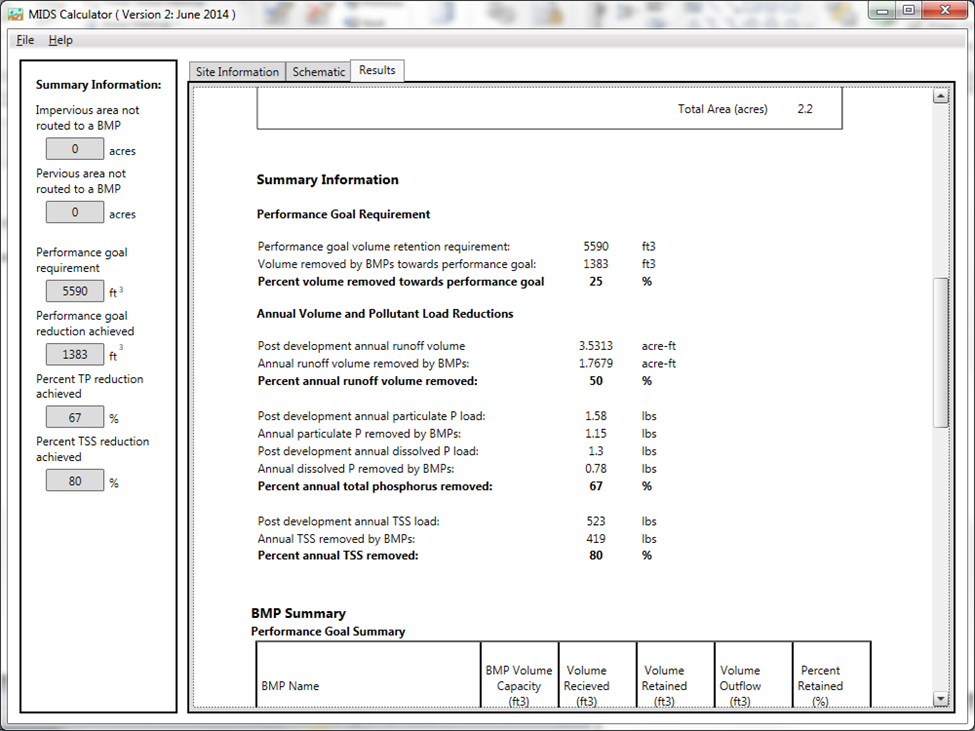Screen dimensions: 975x731
Task: Click the particulate P removed value 1.15
Action: point(596,433)
